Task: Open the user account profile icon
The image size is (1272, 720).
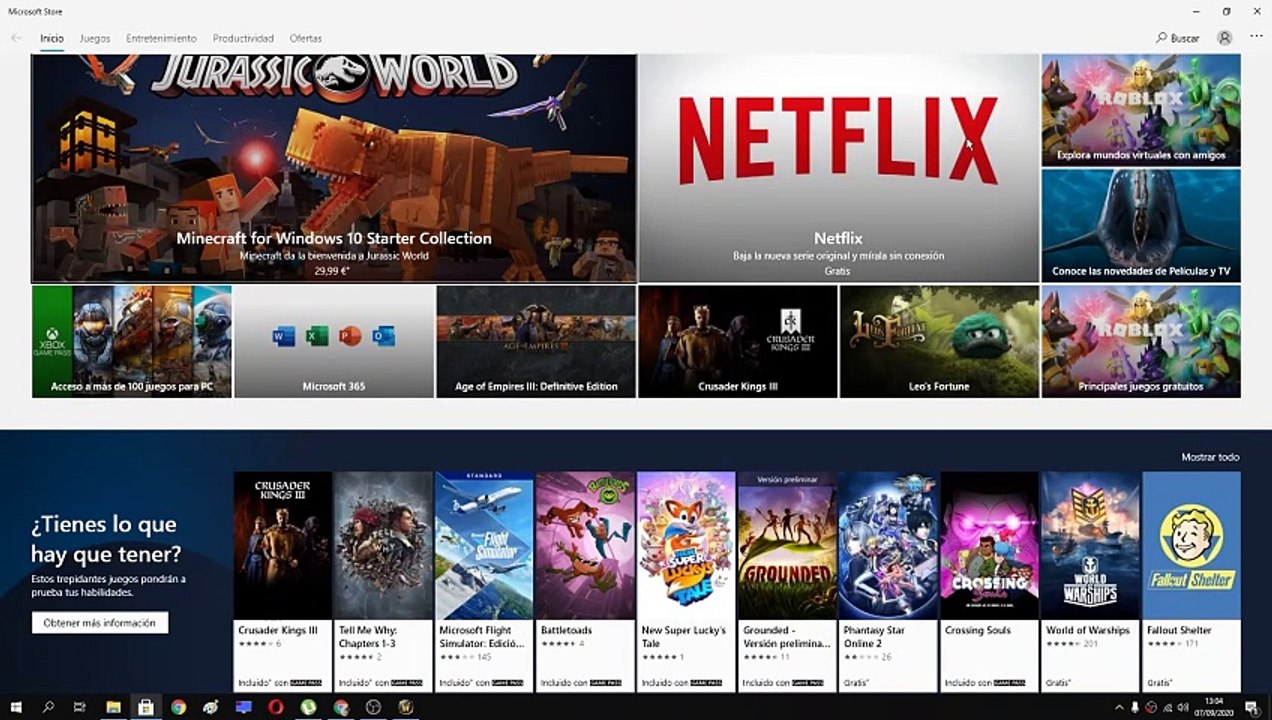Action: 1225,38
